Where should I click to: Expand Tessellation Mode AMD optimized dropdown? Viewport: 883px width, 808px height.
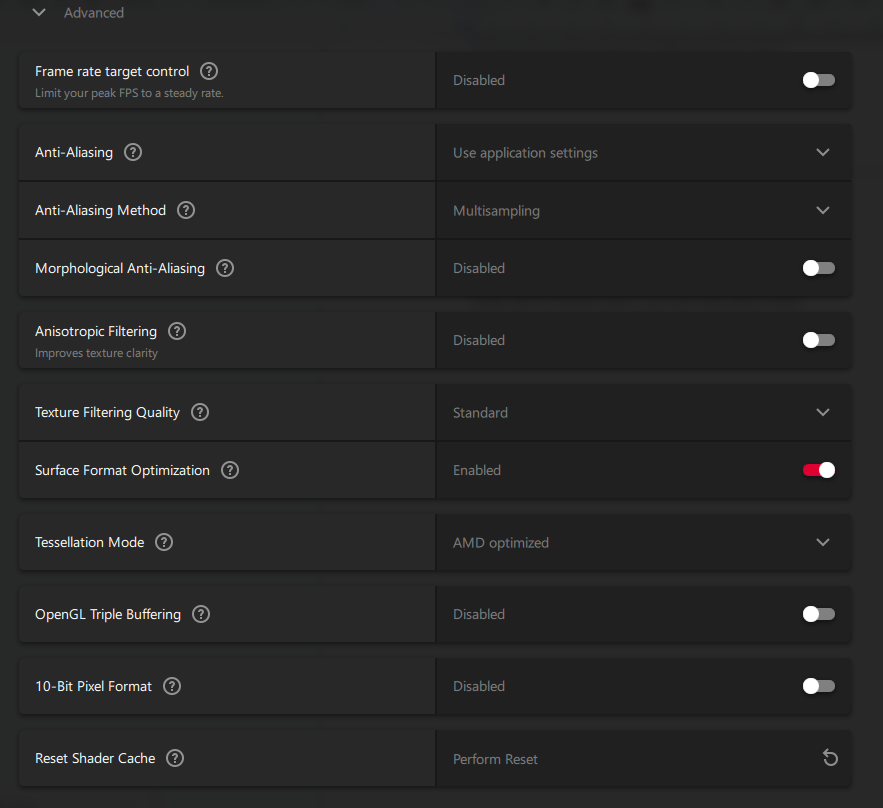643,542
